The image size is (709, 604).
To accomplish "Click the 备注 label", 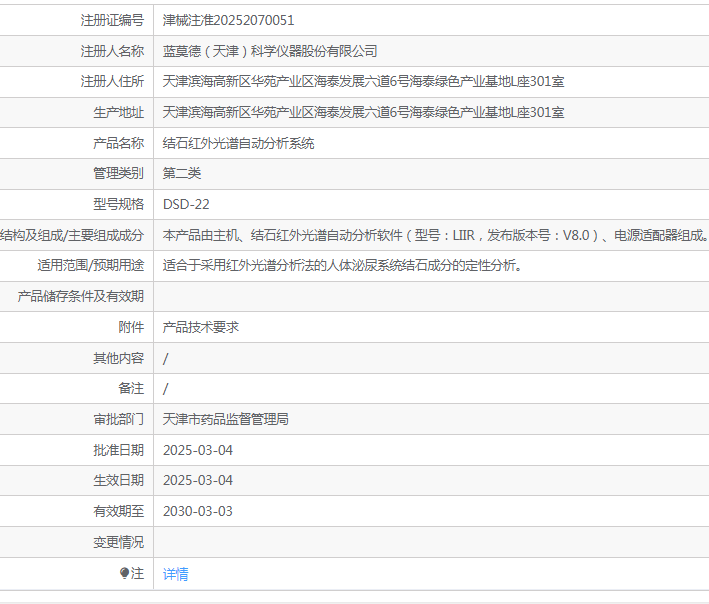I will (x=131, y=388).
